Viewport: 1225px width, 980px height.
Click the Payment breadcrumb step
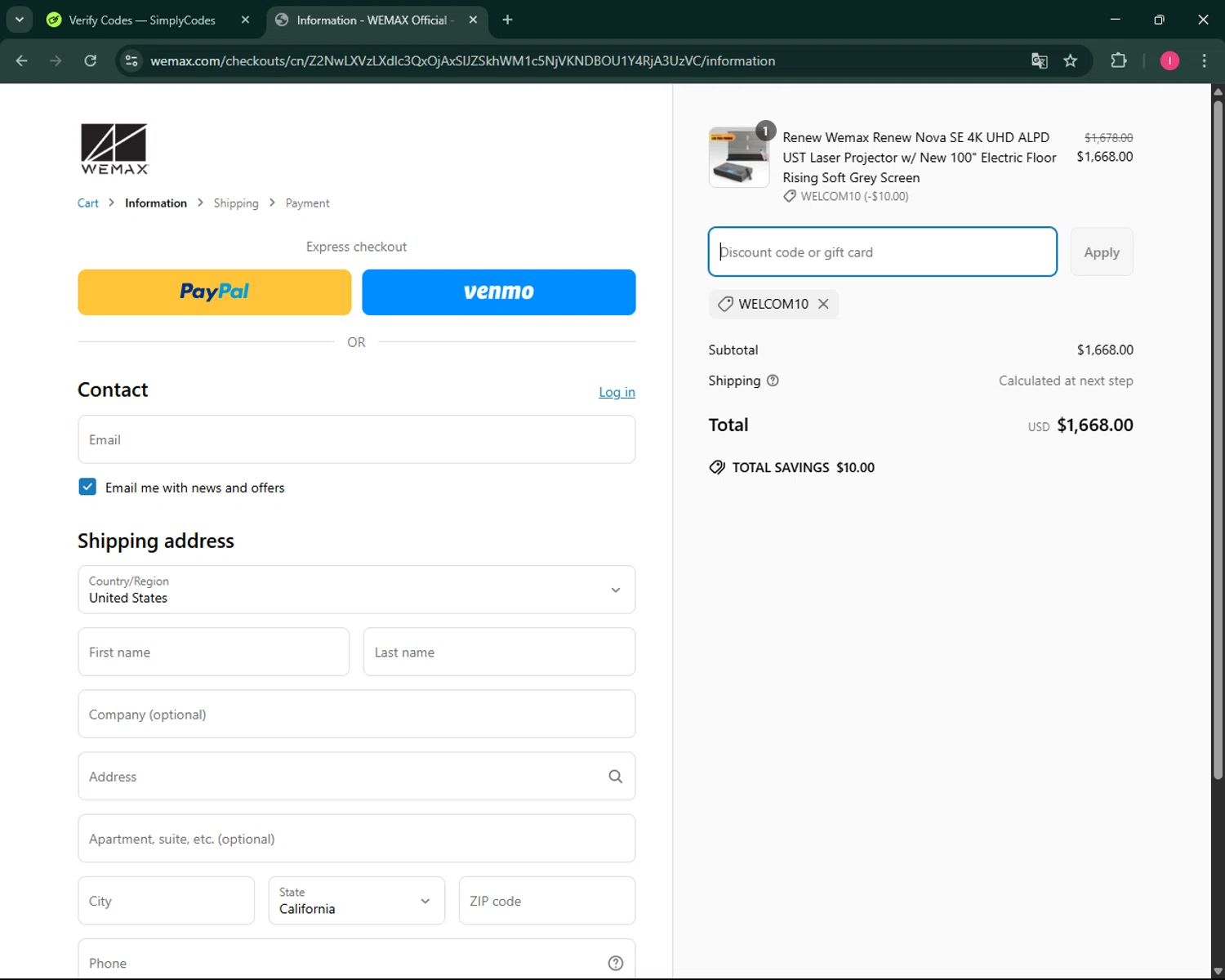pyautogui.click(x=308, y=203)
